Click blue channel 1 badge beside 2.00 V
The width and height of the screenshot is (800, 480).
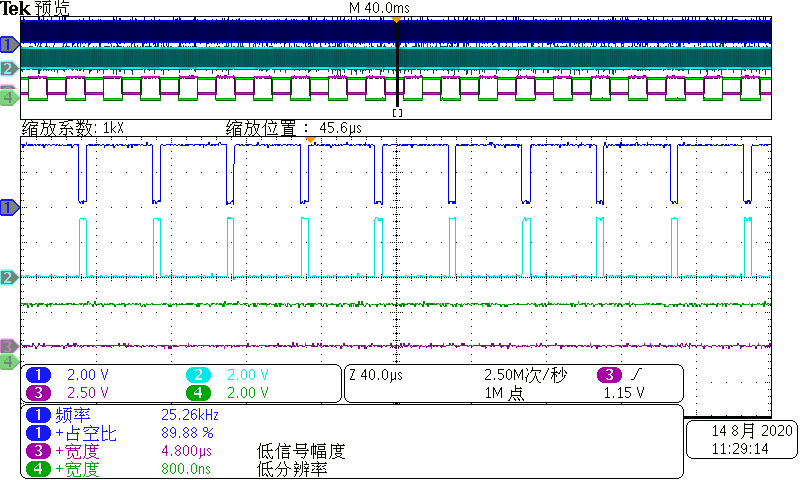[38, 375]
